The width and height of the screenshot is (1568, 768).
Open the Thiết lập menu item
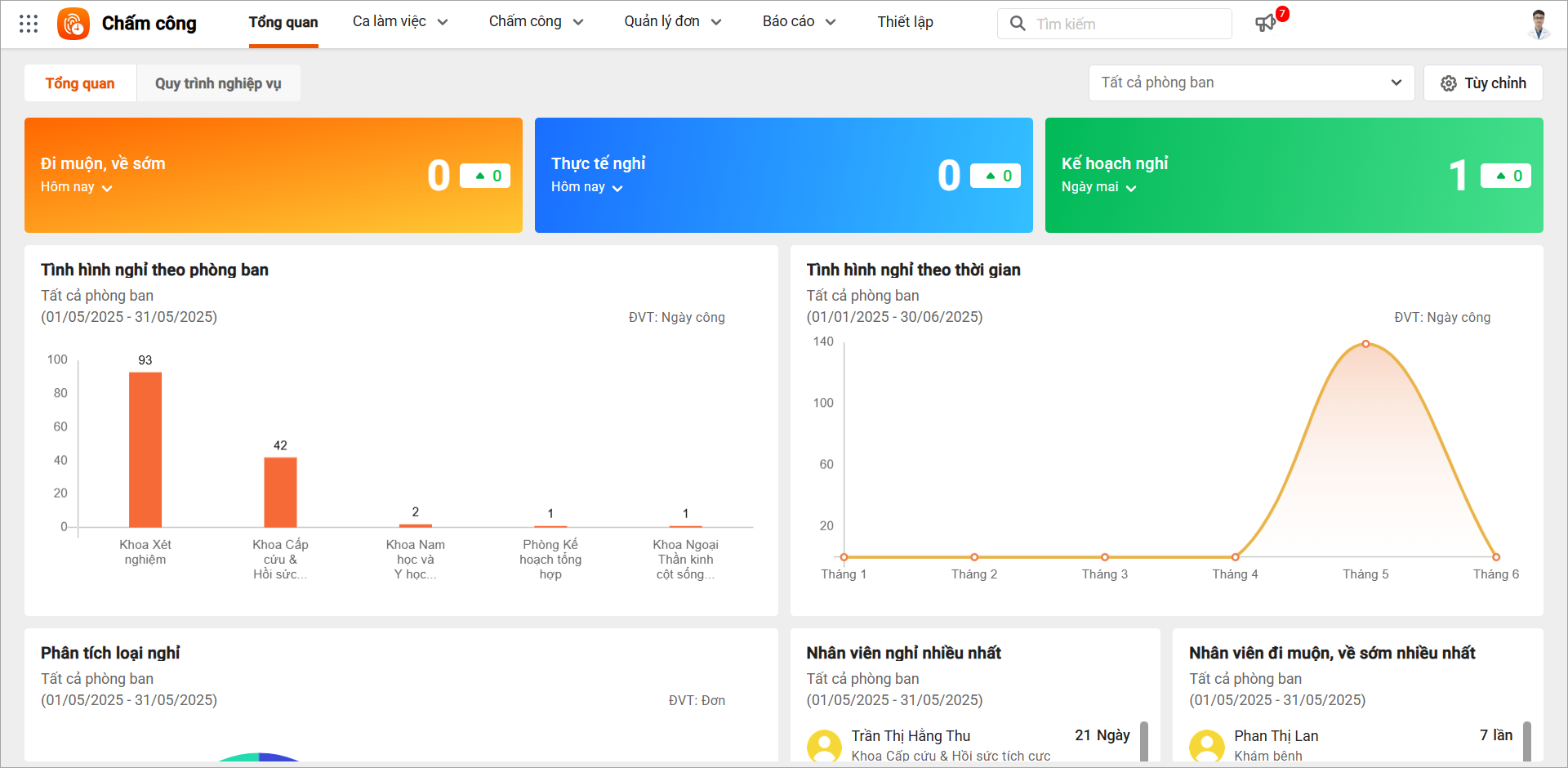click(905, 22)
